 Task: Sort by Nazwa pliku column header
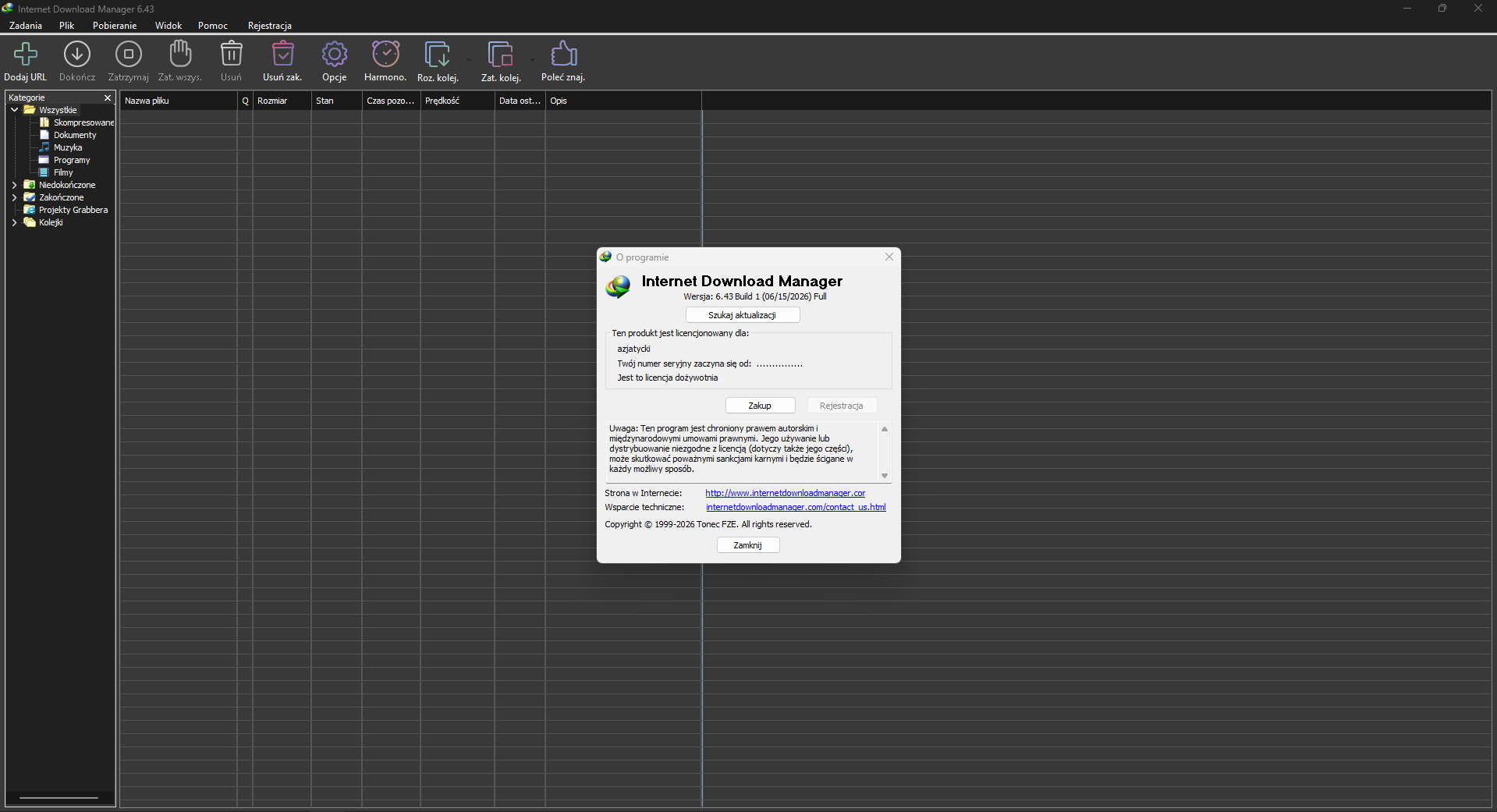(x=179, y=101)
